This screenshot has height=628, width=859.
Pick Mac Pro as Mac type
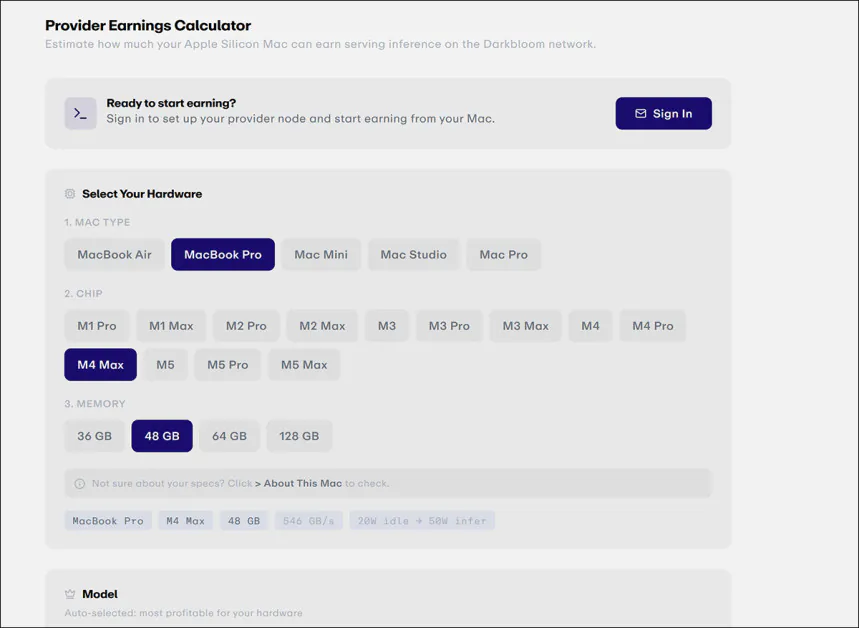pos(503,254)
